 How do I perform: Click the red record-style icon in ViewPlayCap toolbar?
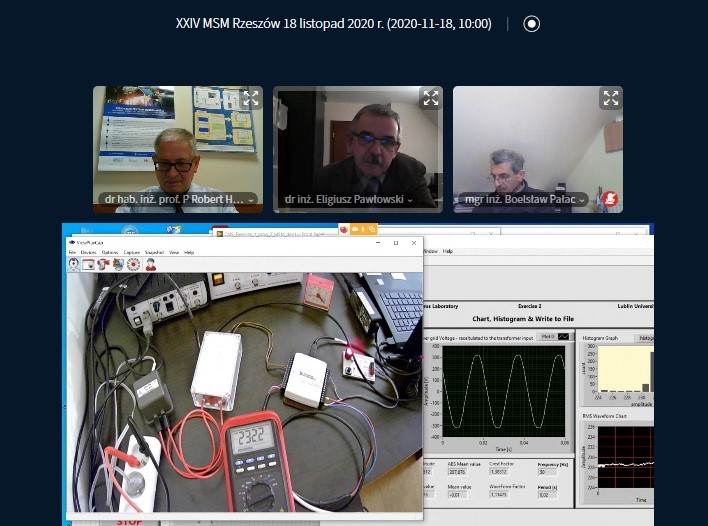[x=133, y=264]
